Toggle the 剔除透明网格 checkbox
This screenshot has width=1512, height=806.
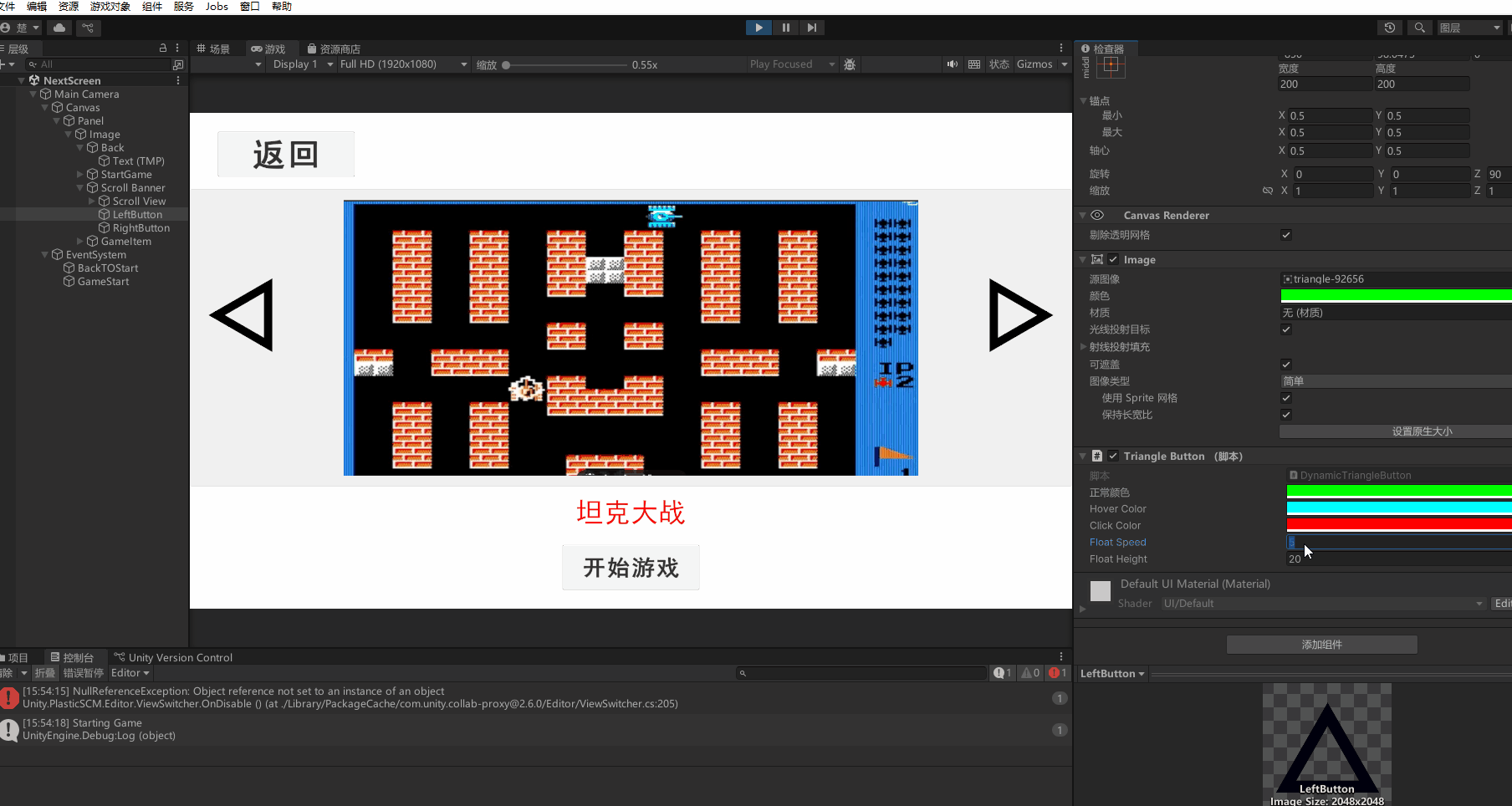(x=1286, y=235)
